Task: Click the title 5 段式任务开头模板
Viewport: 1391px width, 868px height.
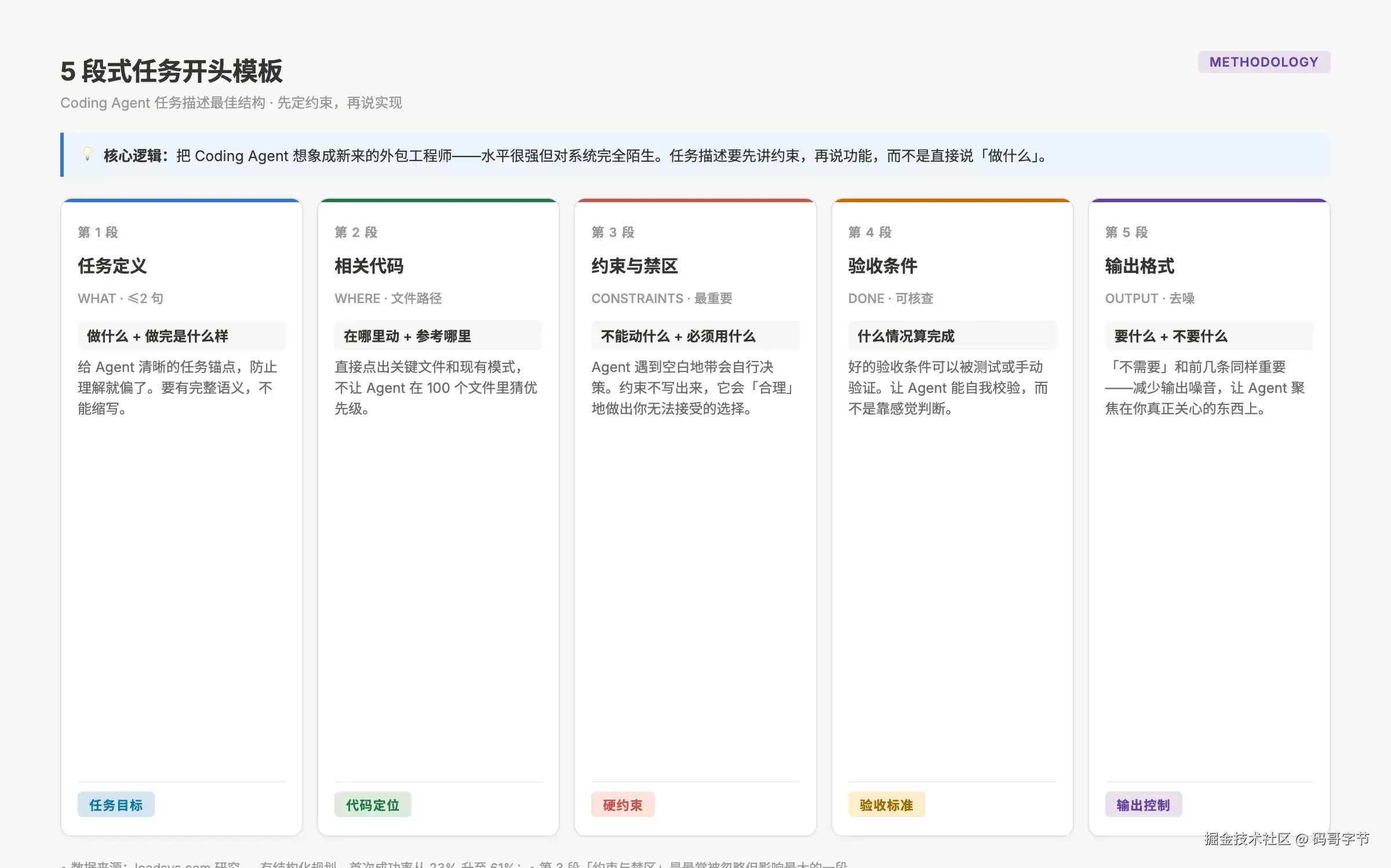Action: pos(172,71)
